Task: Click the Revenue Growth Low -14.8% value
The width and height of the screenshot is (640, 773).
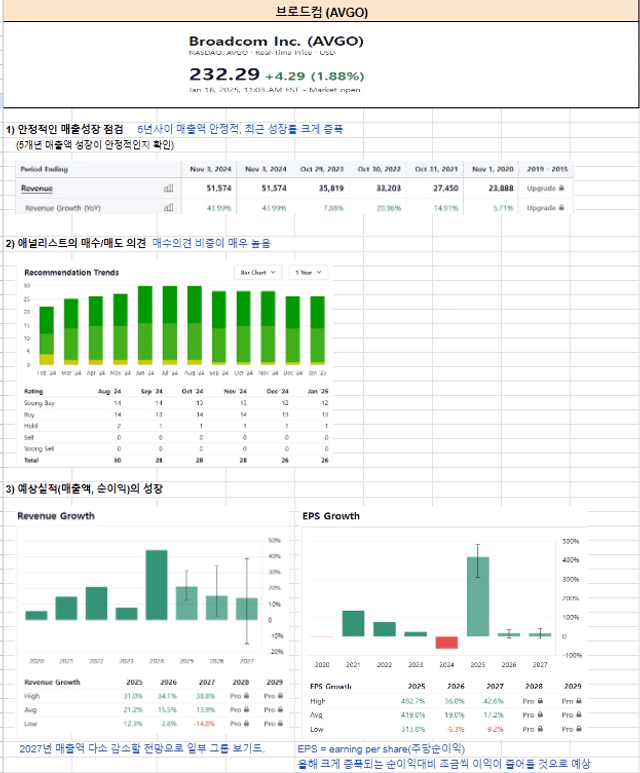Action: click(205, 723)
